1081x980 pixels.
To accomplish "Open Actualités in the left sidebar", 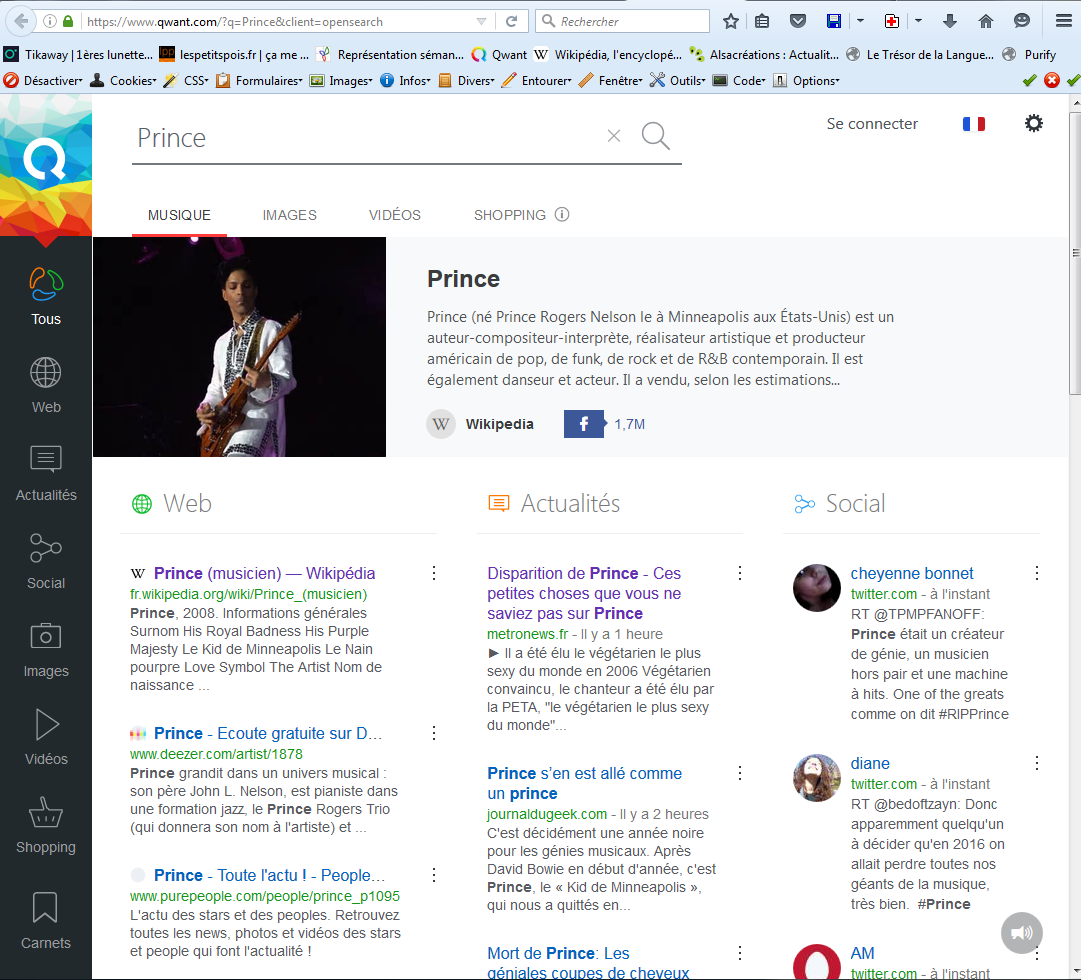I will pyautogui.click(x=46, y=473).
